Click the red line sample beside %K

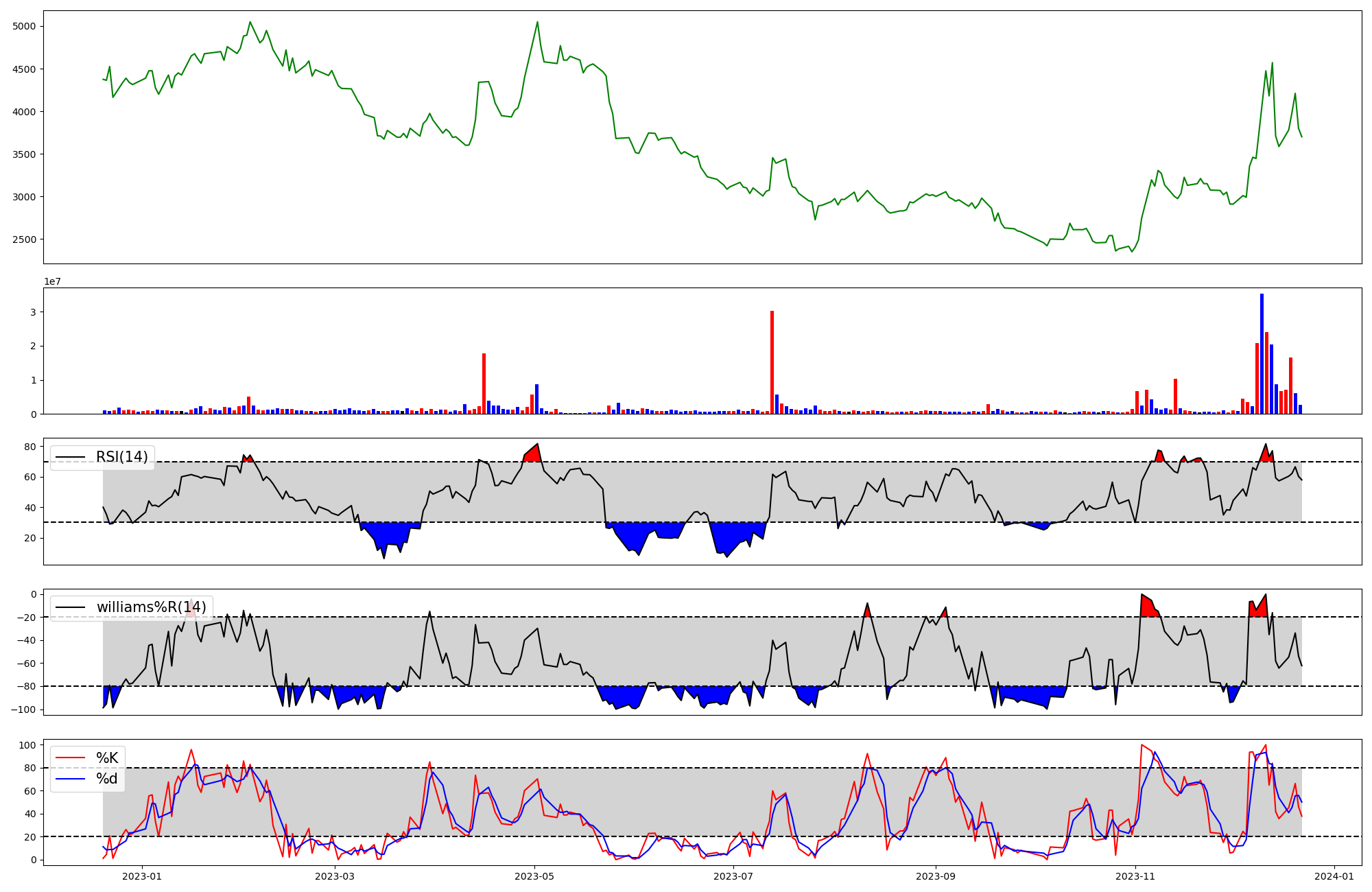click(70, 758)
